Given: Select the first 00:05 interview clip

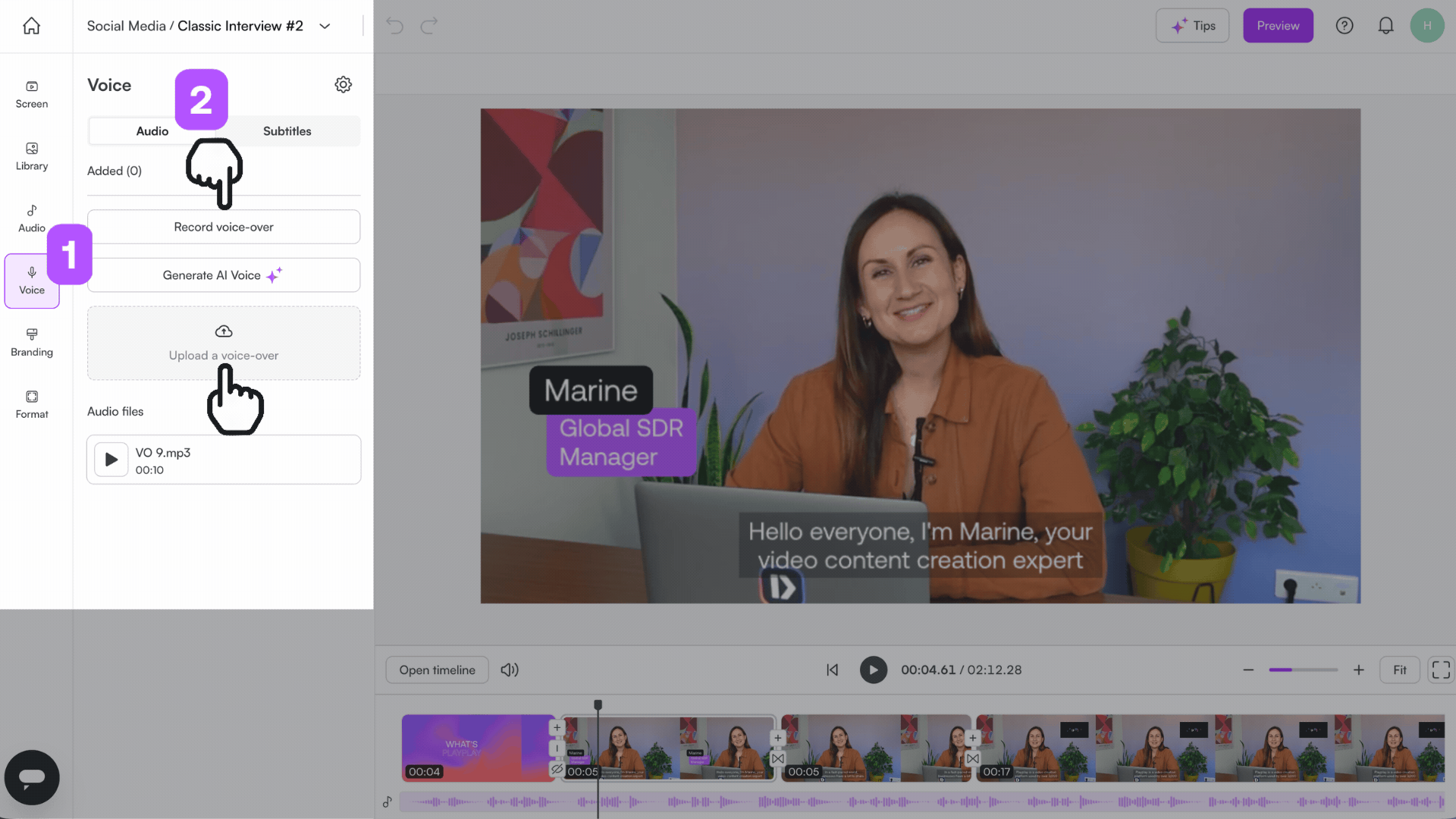Looking at the screenshot, I should 670,748.
